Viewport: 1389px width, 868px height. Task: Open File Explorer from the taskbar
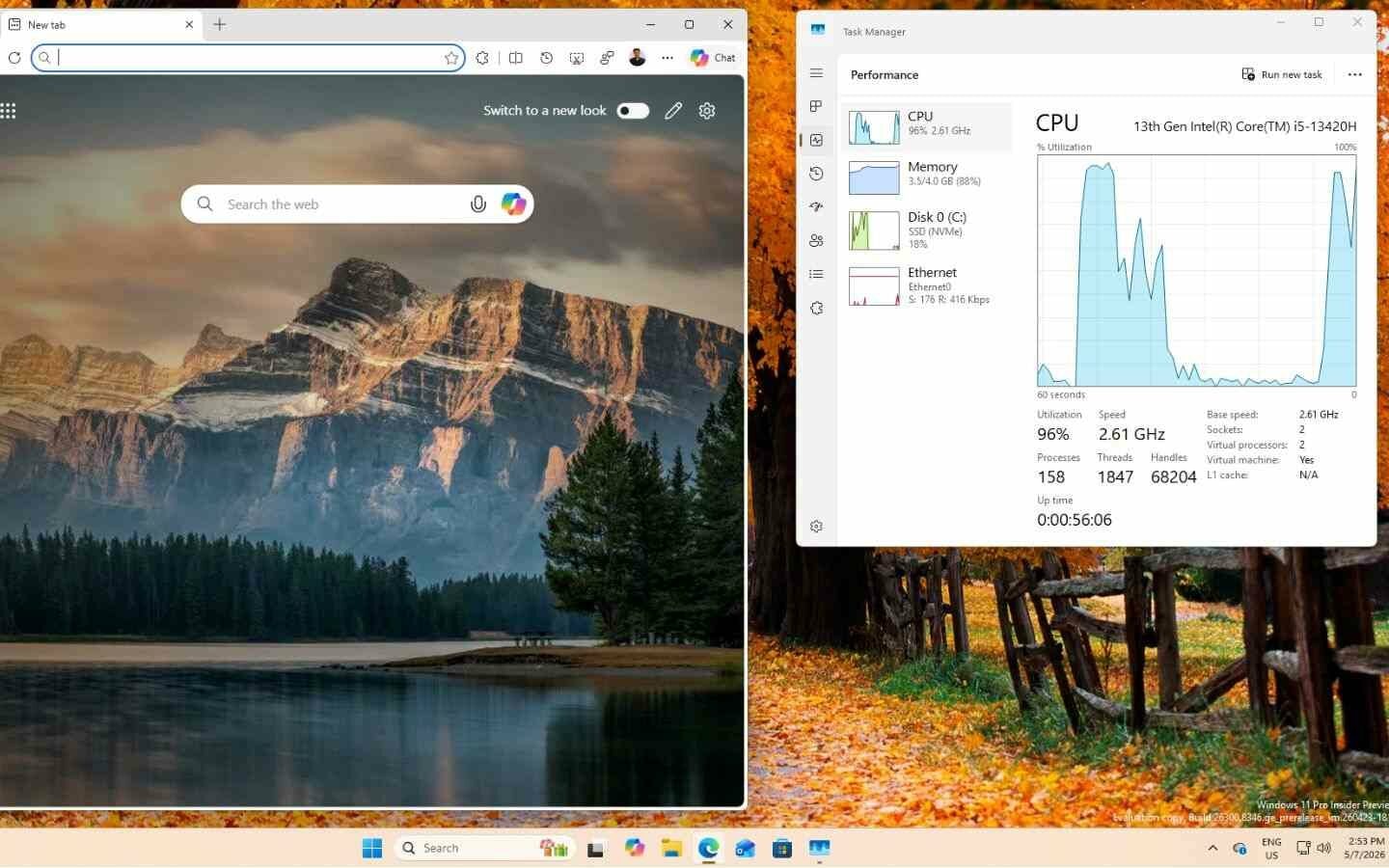(x=671, y=848)
